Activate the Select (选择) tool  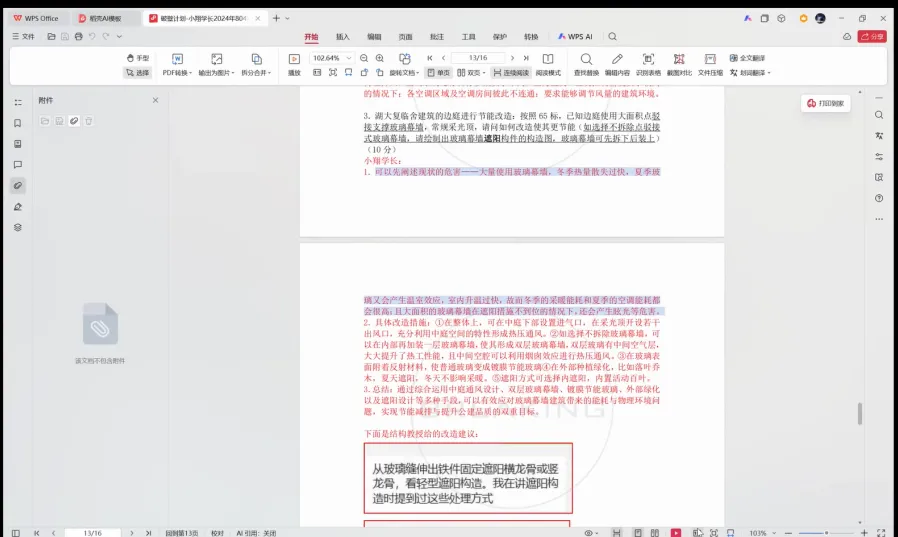coord(137,73)
